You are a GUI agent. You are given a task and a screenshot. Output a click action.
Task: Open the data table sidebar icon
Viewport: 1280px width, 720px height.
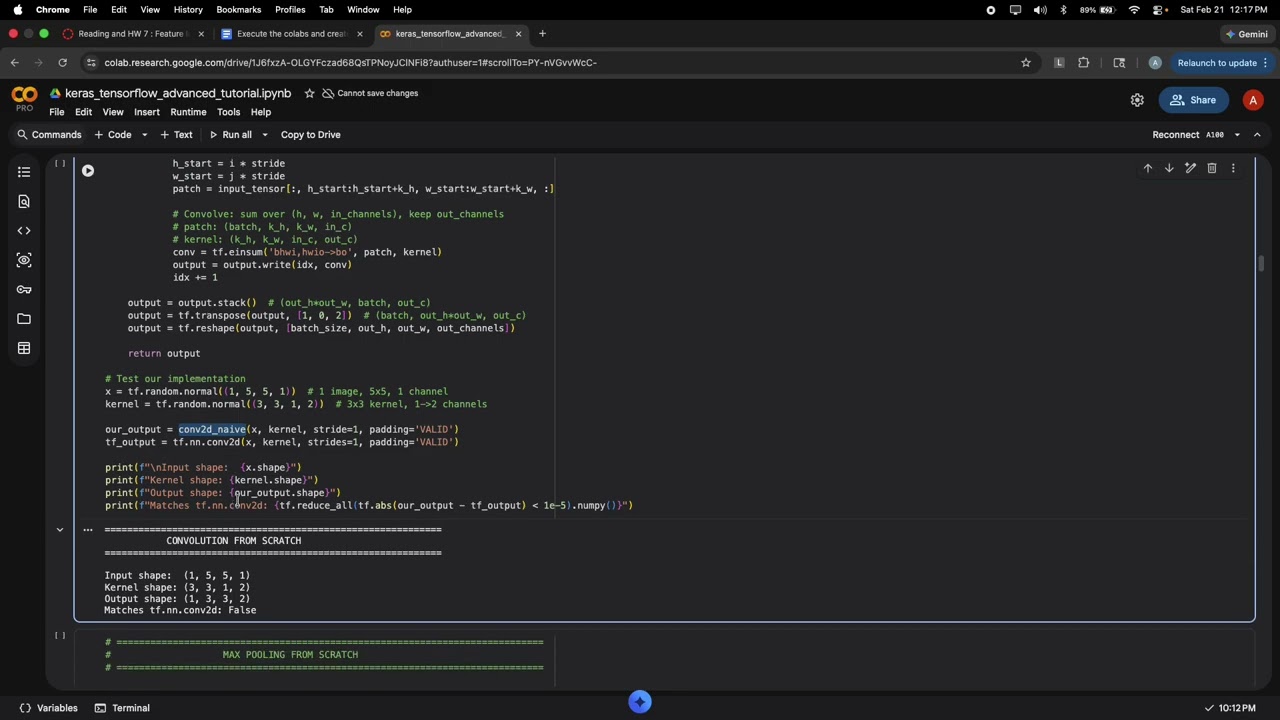coord(24,348)
